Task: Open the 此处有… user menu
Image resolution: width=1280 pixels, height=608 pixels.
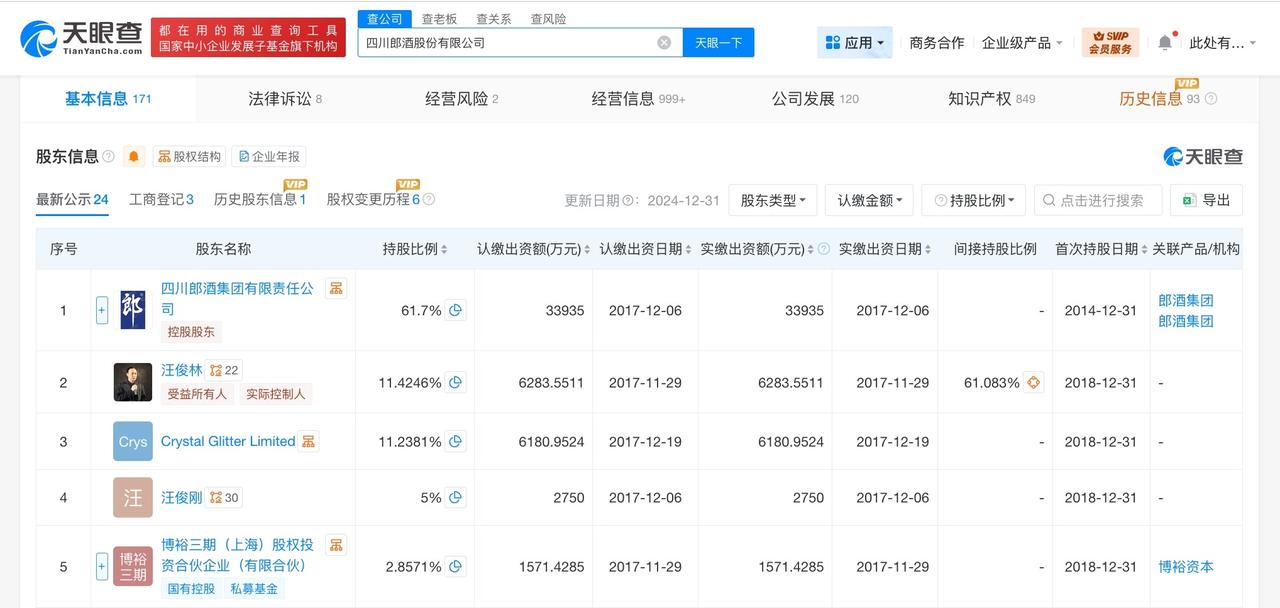Action: tap(1222, 42)
